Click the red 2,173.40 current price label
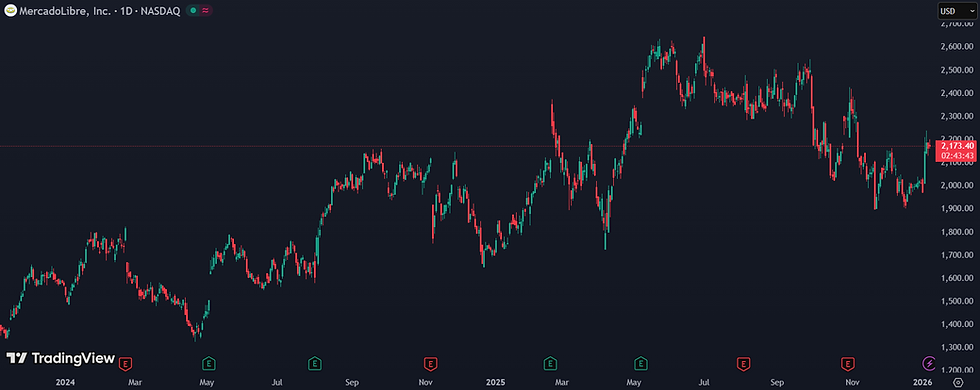The width and height of the screenshot is (980, 390). 956,151
